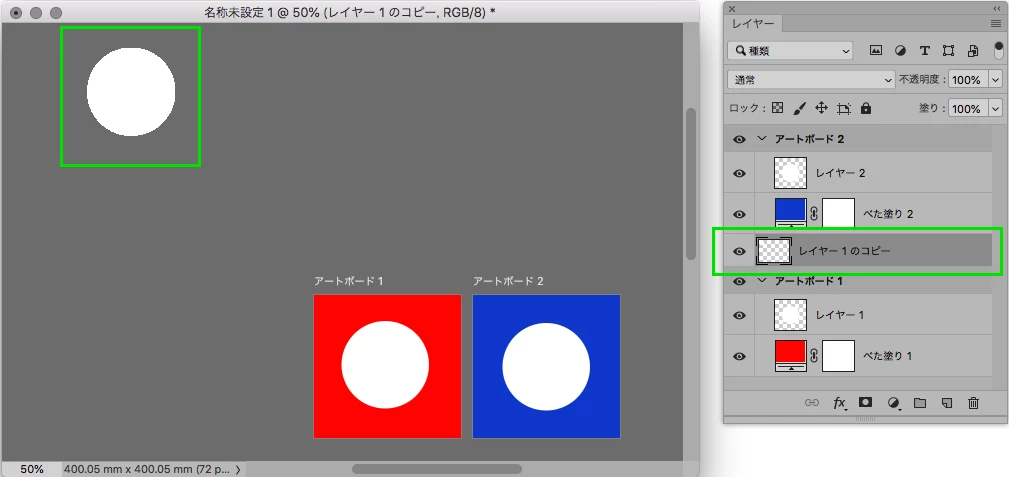Viewport: 1009px width, 477px height.
Task: Open the fx layer style menu
Action: tap(840, 403)
